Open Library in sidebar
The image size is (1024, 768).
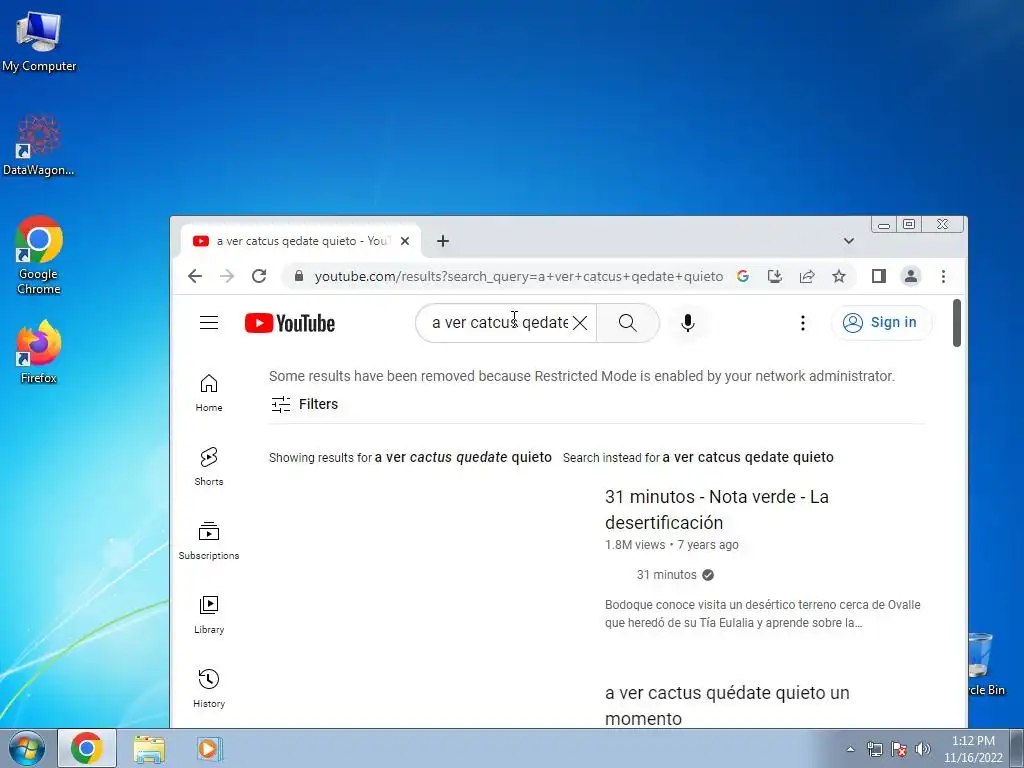pos(209,615)
